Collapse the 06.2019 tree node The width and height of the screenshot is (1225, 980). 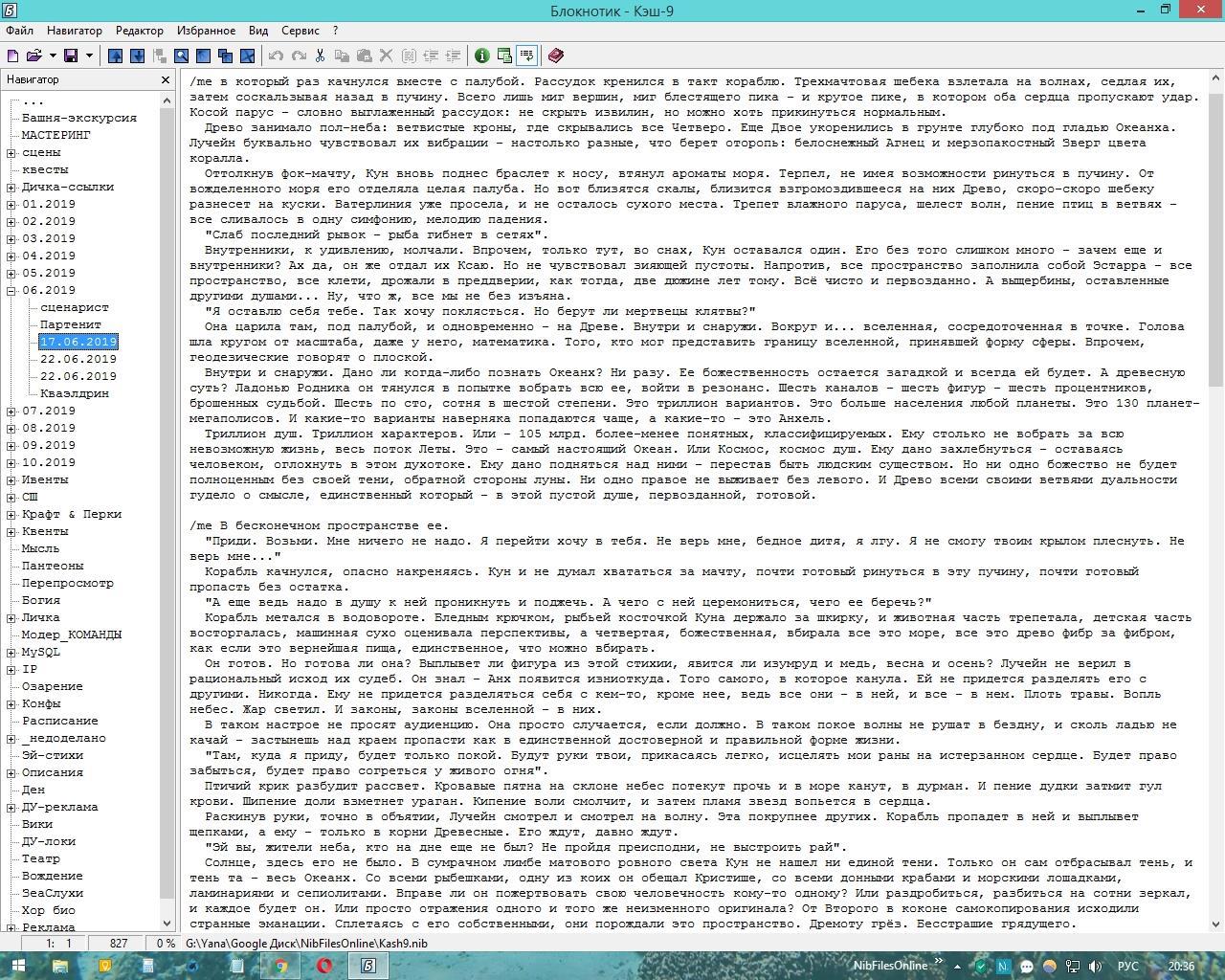[x=11, y=290]
